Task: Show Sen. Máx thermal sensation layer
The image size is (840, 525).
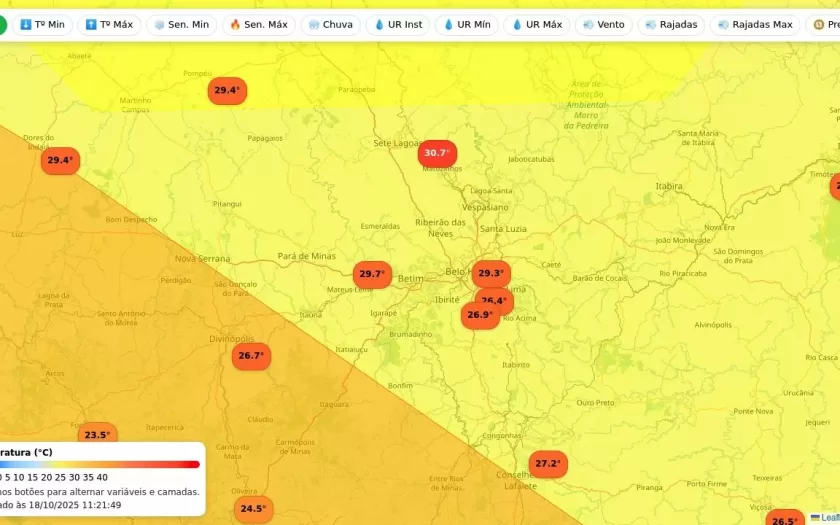Action: pos(259,24)
